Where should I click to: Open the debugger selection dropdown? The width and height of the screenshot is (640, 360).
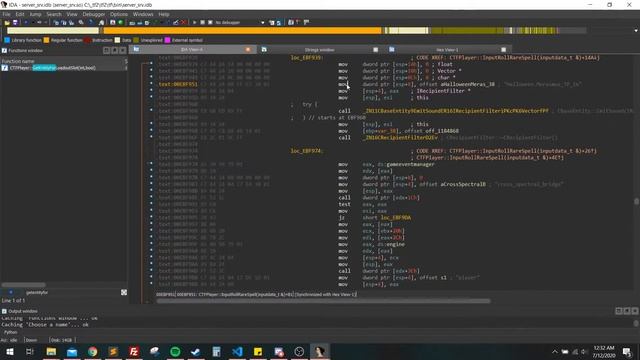point(262,22)
